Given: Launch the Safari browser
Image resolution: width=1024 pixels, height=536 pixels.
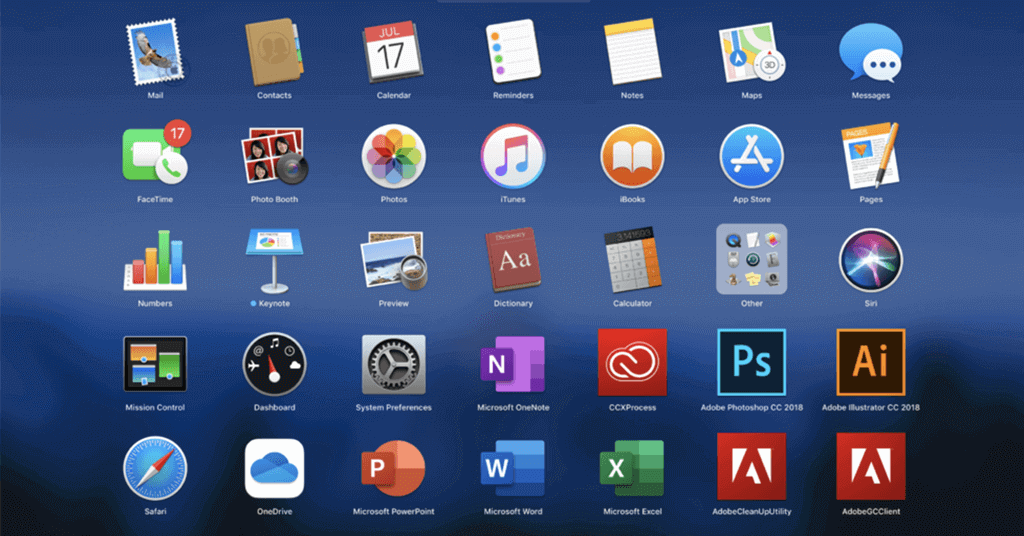Looking at the screenshot, I should (x=155, y=468).
